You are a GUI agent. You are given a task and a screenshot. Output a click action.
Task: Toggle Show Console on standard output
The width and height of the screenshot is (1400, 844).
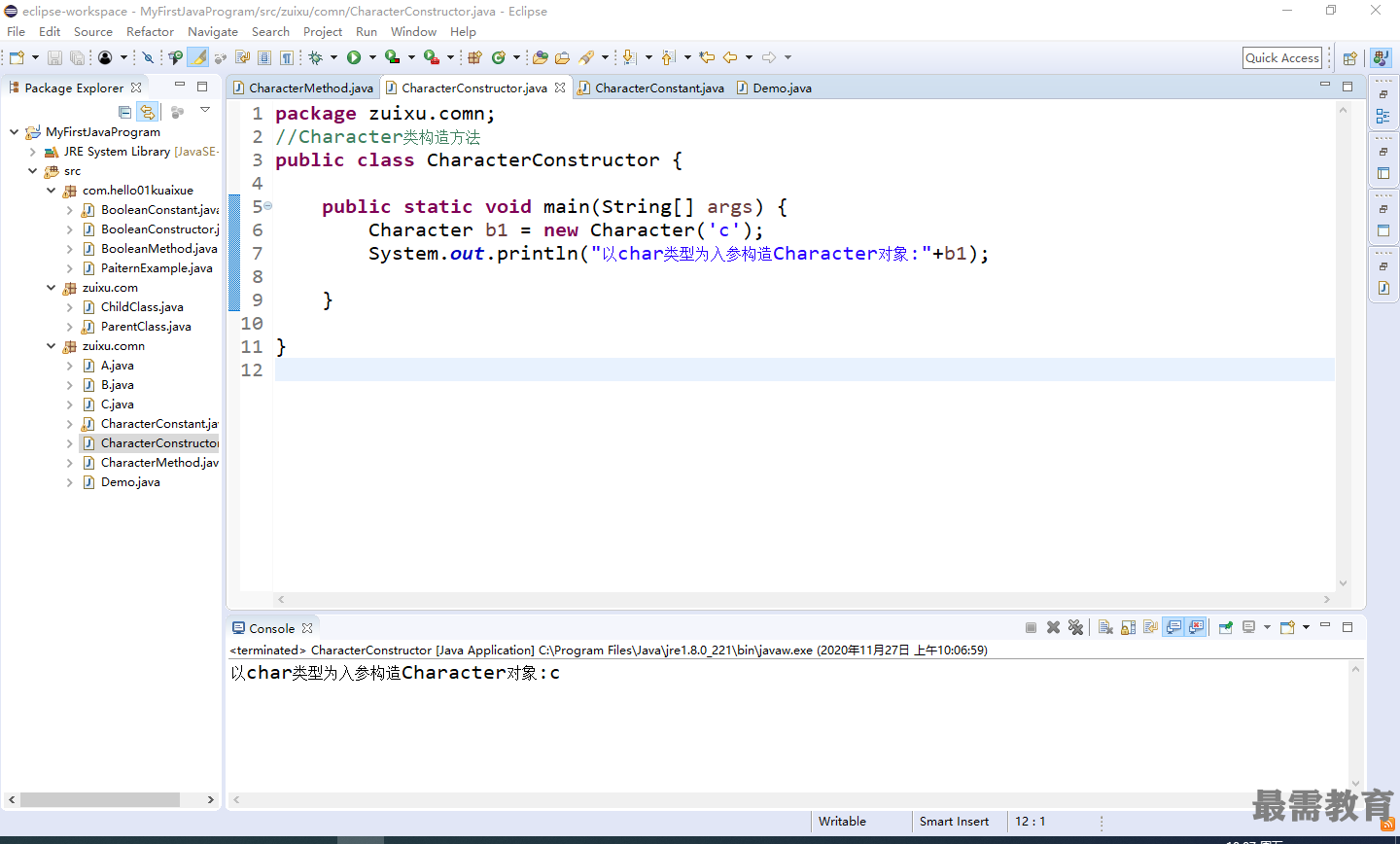click(1173, 628)
